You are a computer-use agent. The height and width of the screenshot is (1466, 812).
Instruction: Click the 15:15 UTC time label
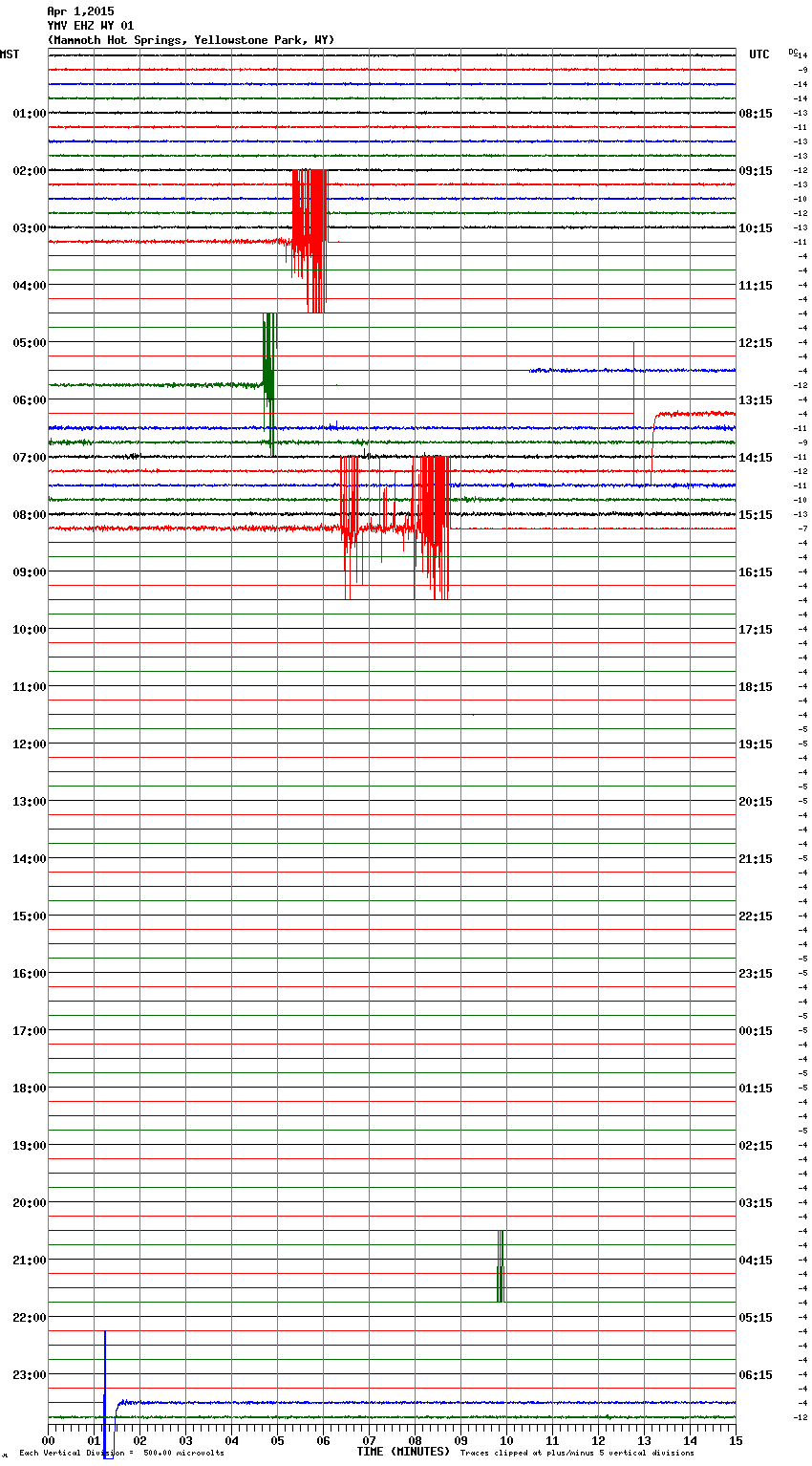(756, 515)
